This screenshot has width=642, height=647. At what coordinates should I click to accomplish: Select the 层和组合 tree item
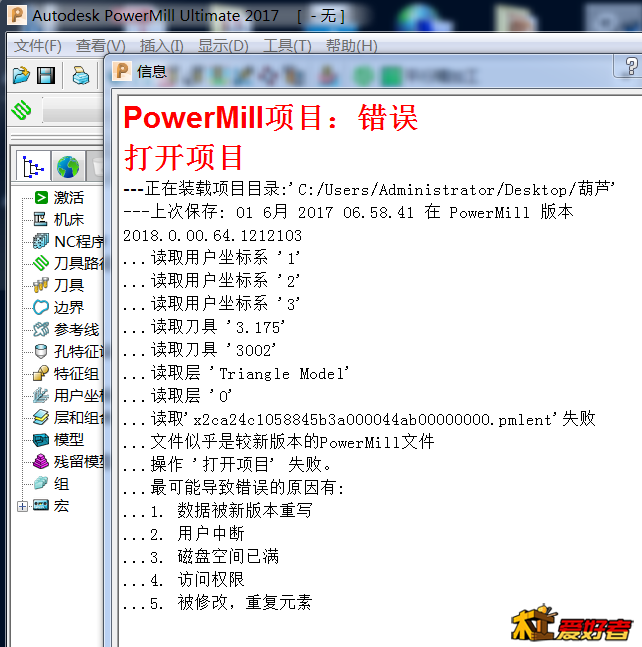78,418
